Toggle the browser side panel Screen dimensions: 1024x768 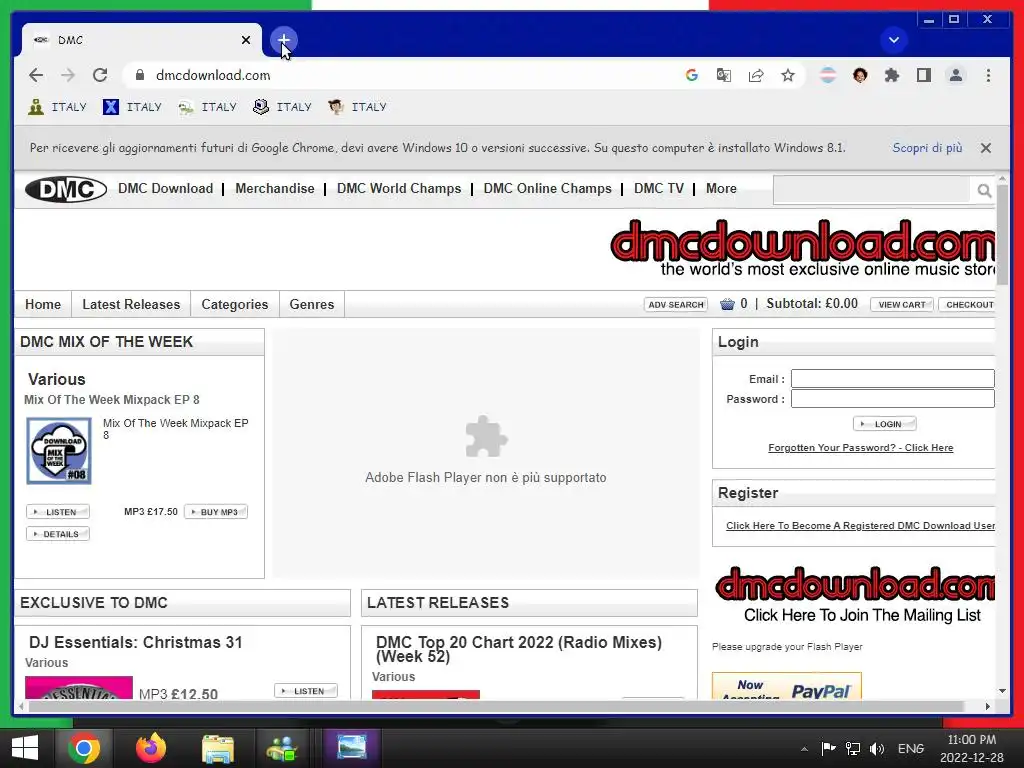point(923,75)
